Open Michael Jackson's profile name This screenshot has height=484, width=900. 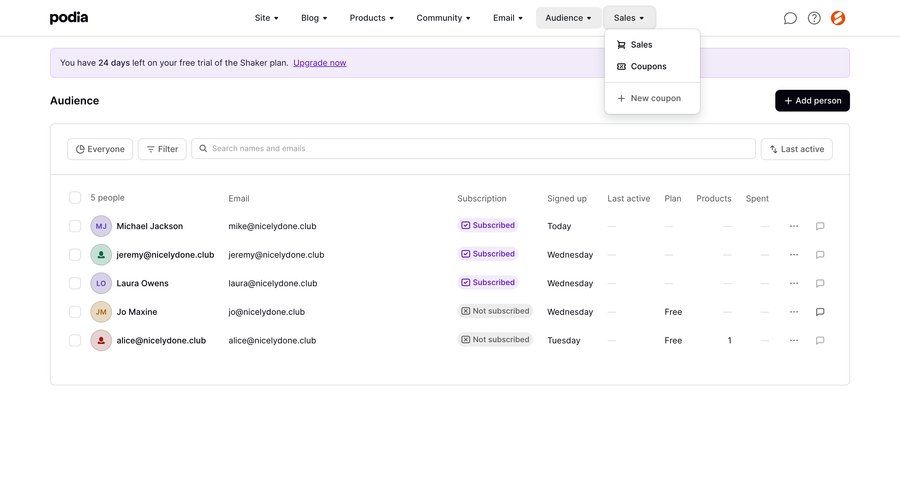point(150,226)
